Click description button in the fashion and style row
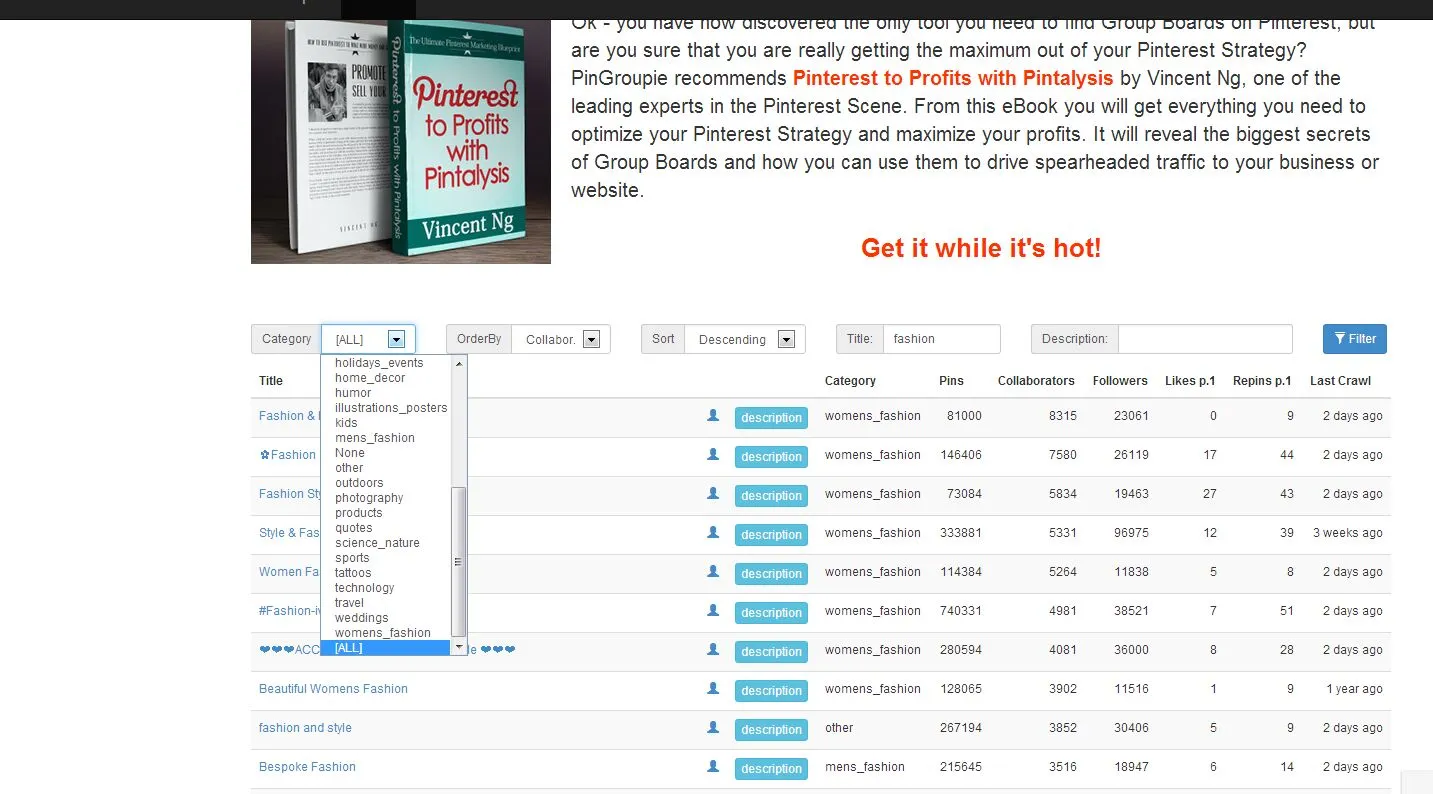 pyautogui.click(x=771, y=729)
